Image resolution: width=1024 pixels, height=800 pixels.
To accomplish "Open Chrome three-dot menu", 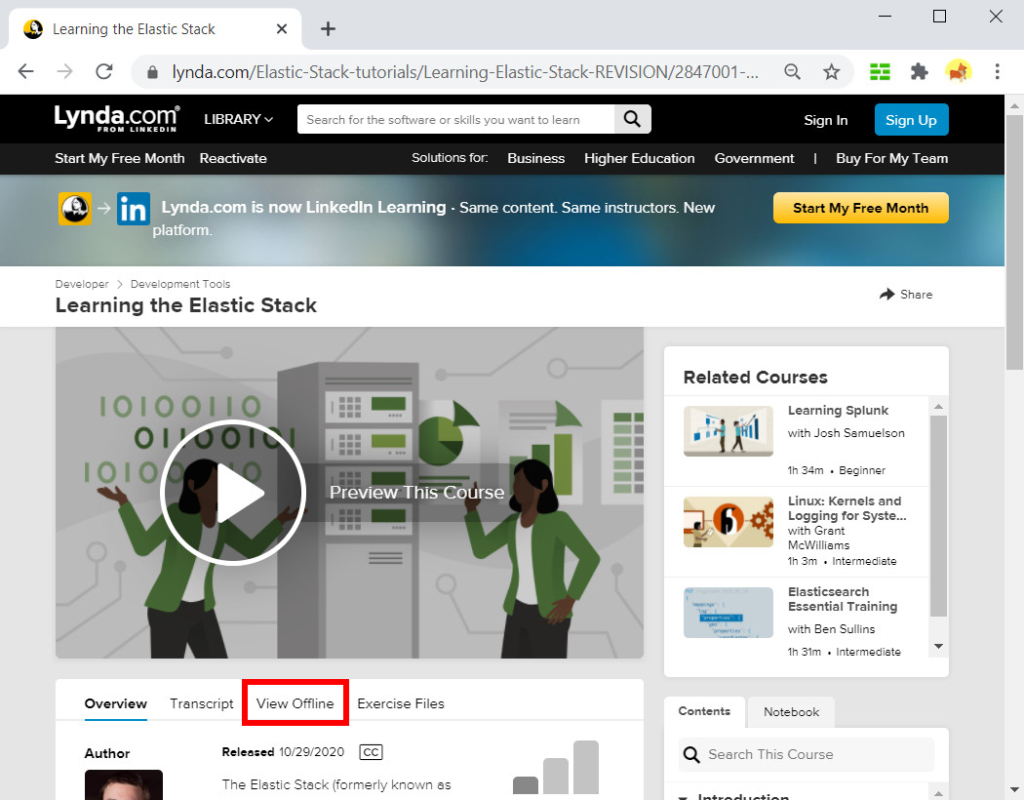I will tap(997, 71).
